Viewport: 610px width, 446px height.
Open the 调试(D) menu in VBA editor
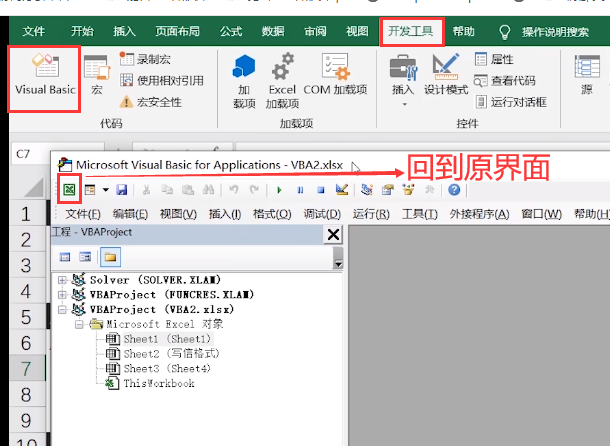click(322, 214)
